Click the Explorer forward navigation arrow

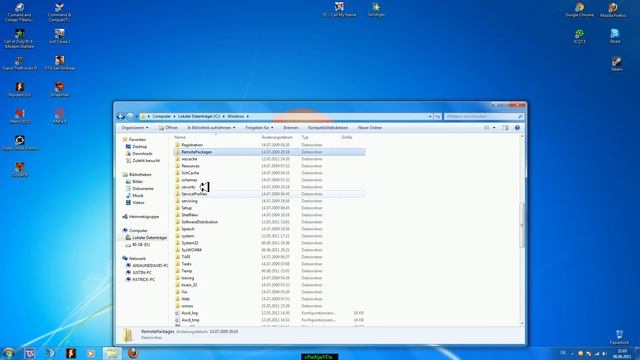point(130,116)
